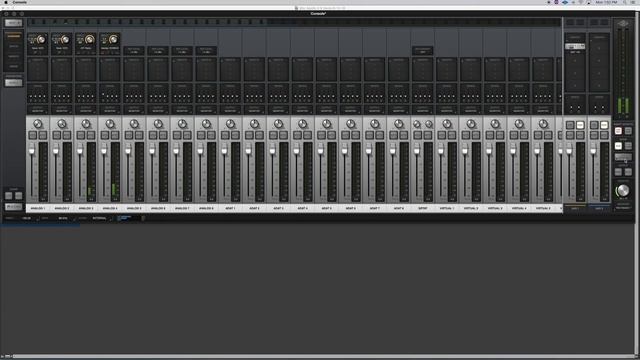Turn the left pan knob on S/PDIF strip
640x360 pixels.
[x=417, y=124]
